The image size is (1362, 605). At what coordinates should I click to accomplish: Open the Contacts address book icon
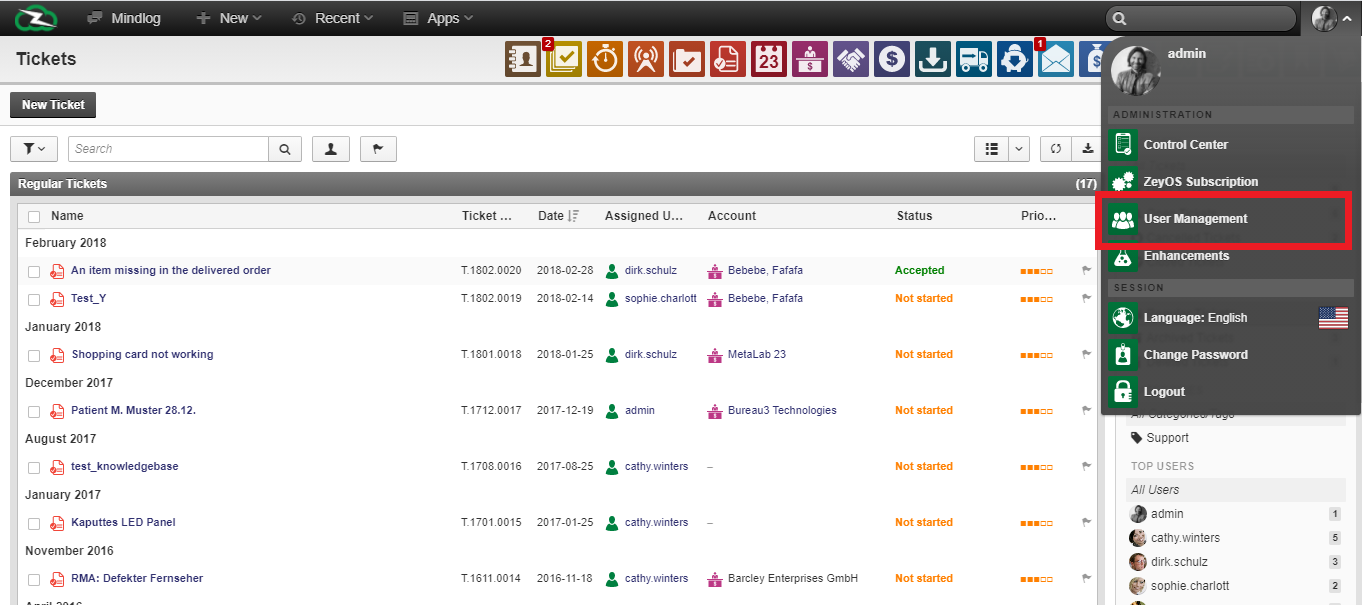523,59
